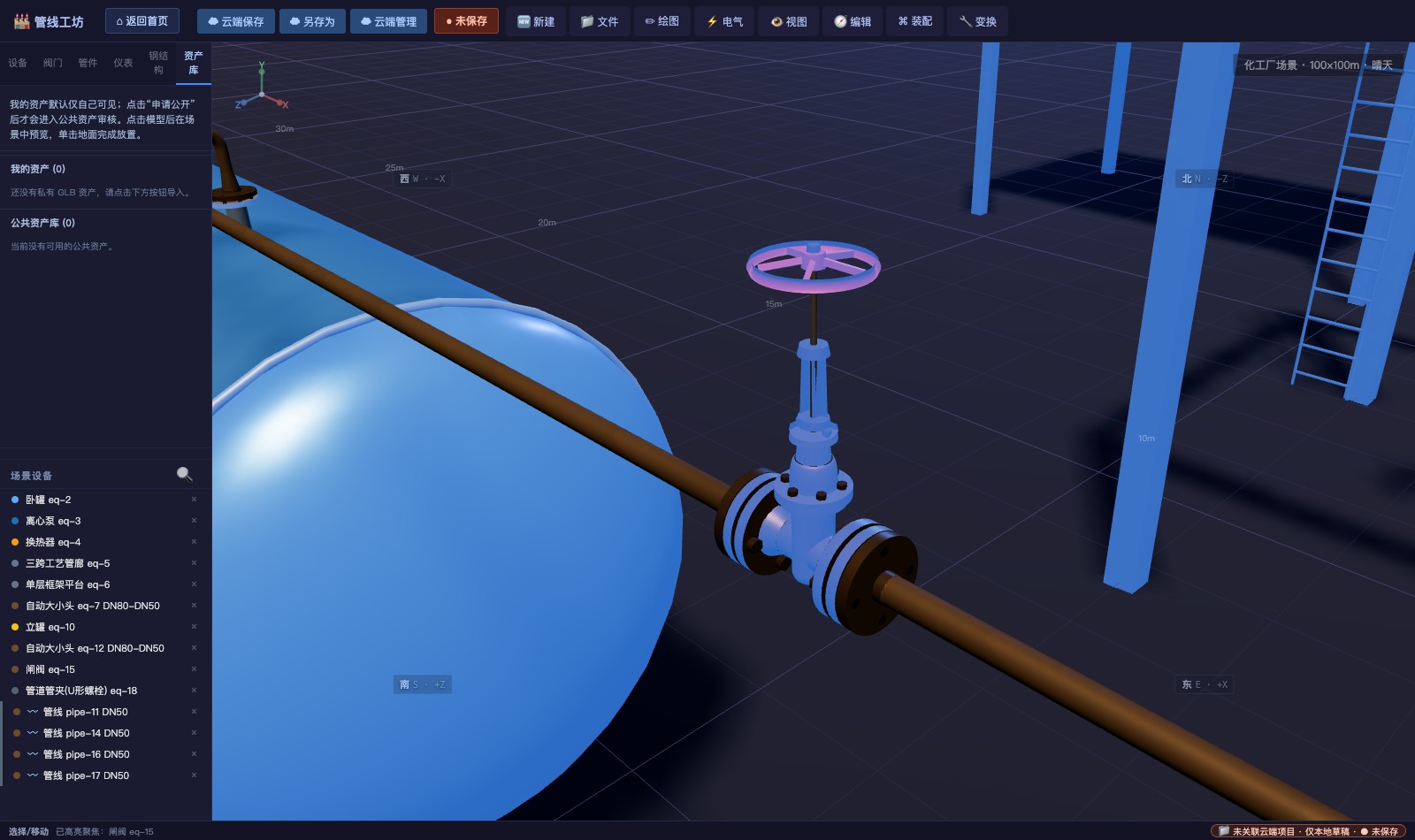Remove 管线 pipe-14 with its × icon
This screenshot has width=1415, height=840.
(194, 733)
